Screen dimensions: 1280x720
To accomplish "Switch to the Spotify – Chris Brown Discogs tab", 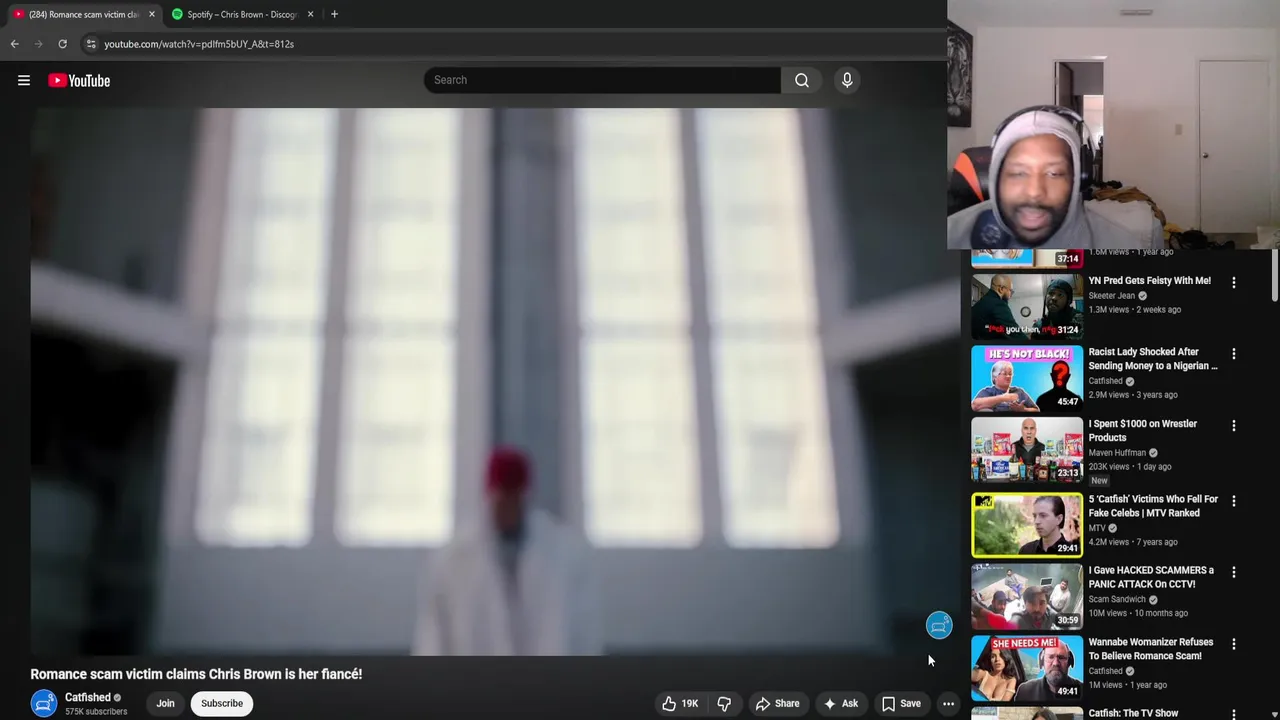I will click(x=242, y=14).
